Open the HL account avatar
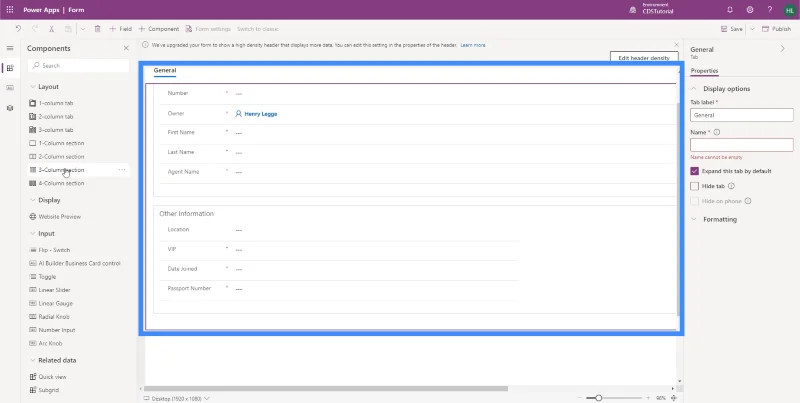Screen dimensions: 800x403 tap(789, 10)
